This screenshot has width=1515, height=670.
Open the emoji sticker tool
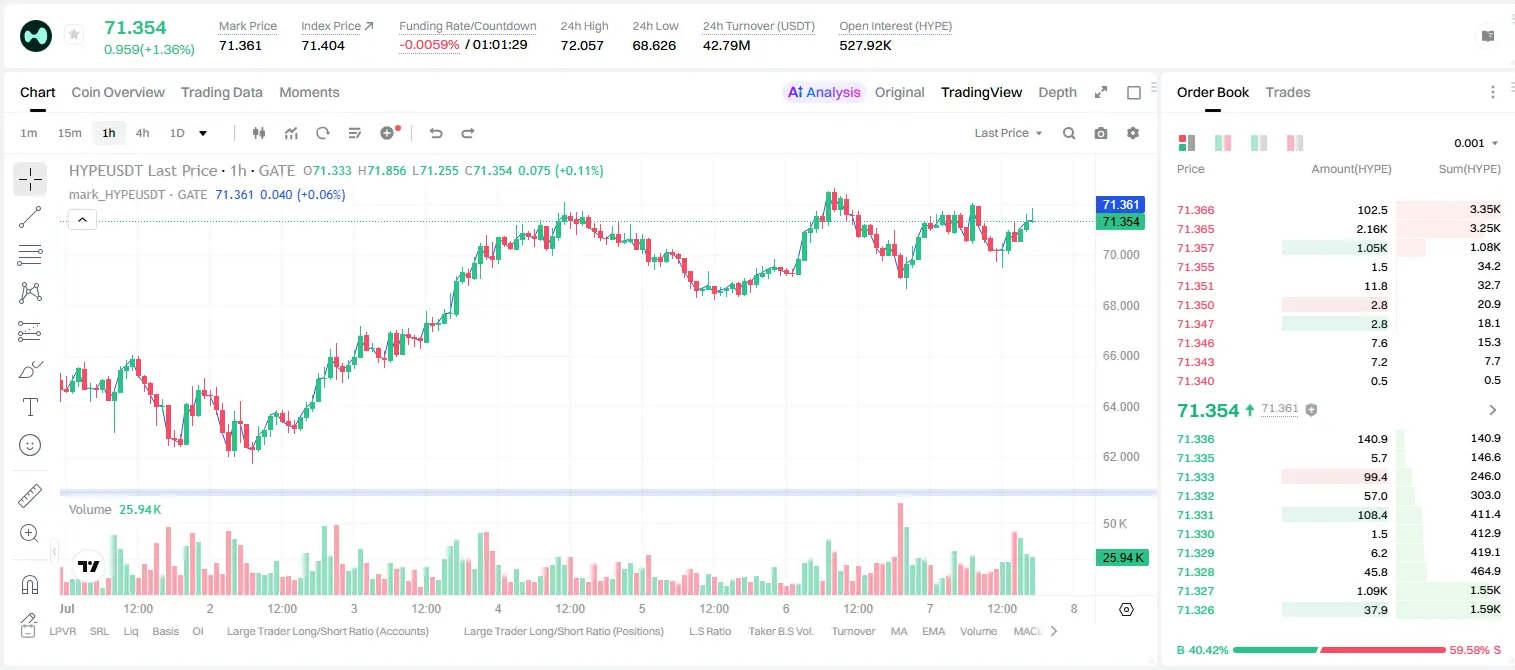[x=30, y=445]
